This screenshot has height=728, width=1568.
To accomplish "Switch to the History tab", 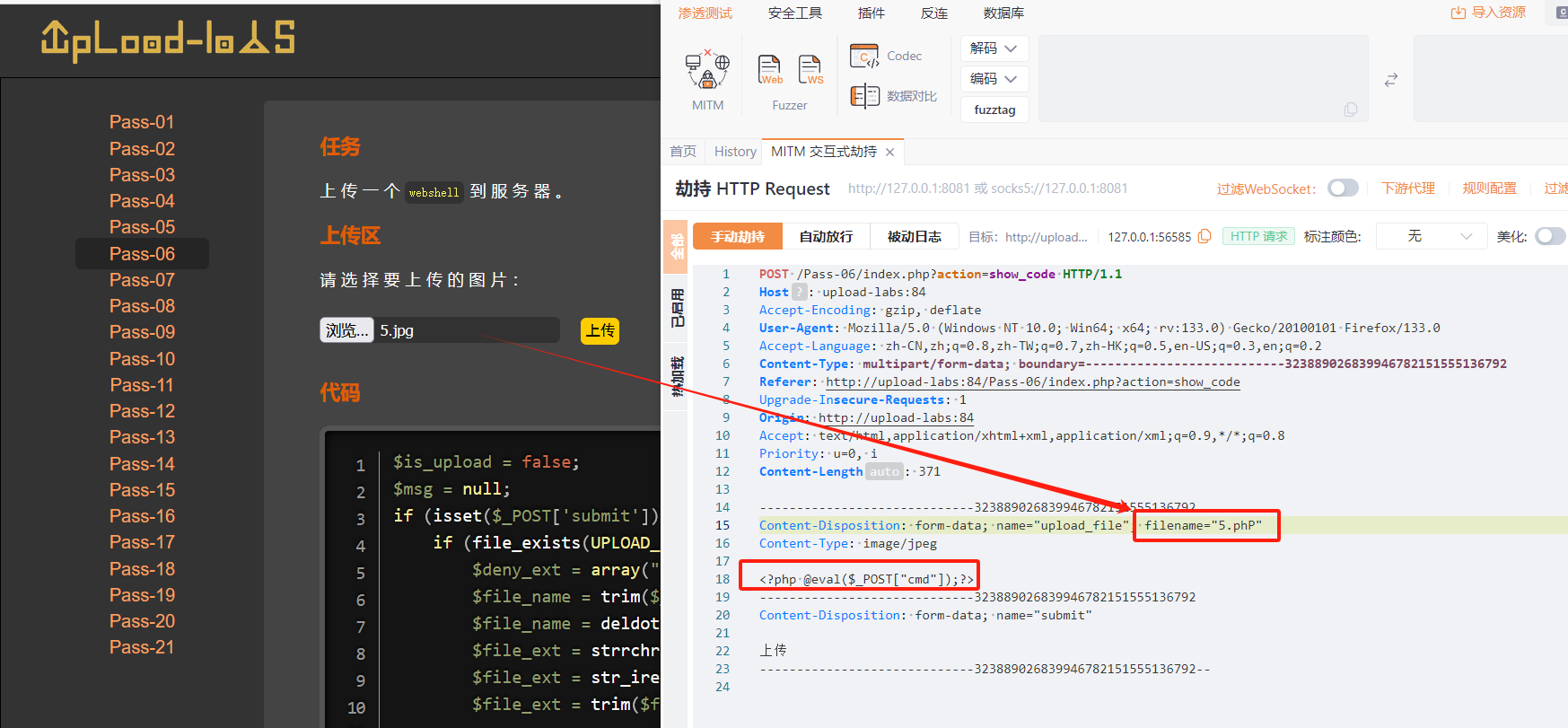I will pyautogui.click(x=735, y=152).
